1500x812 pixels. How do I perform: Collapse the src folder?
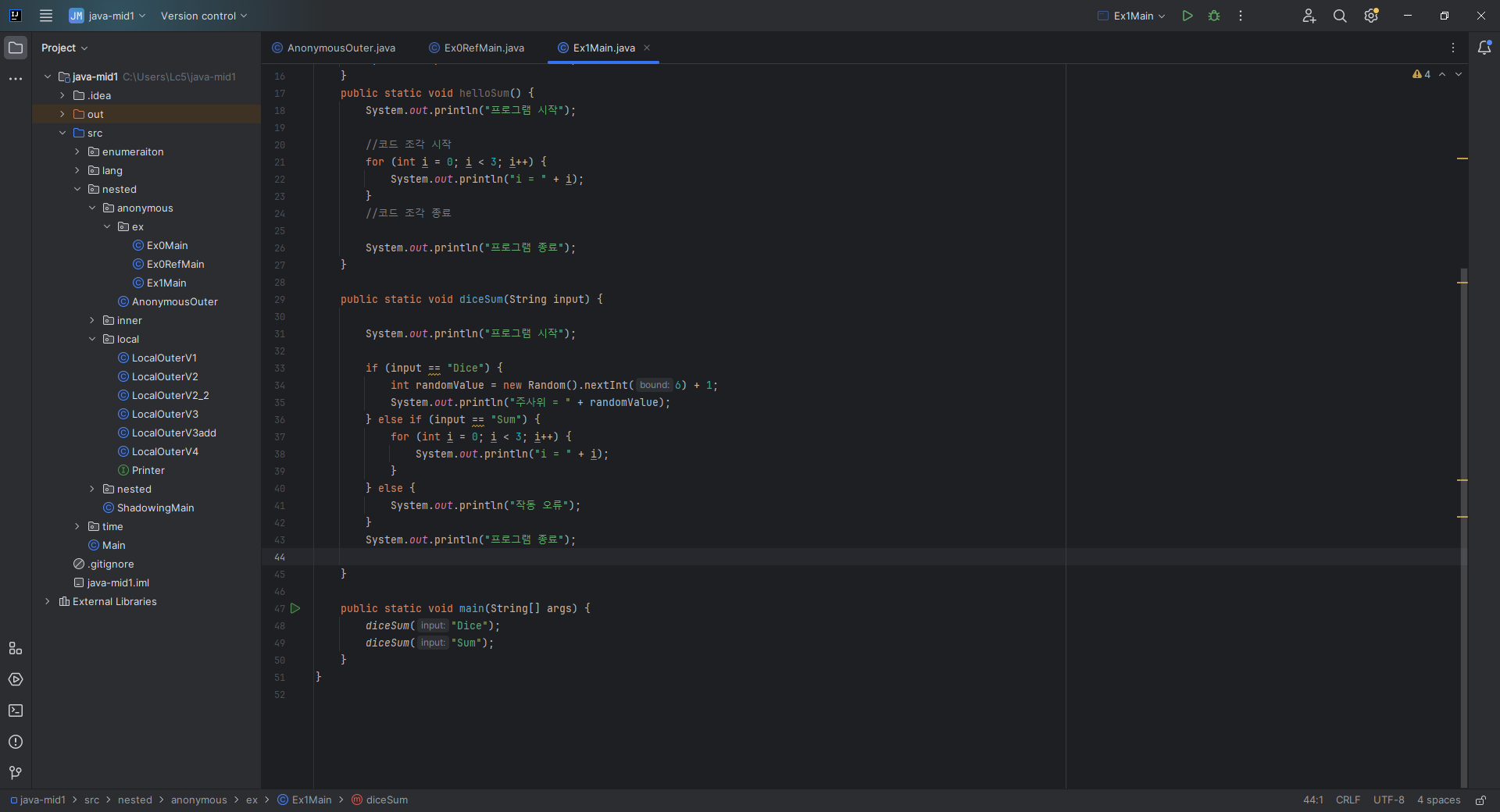click(x=62, y=133)
